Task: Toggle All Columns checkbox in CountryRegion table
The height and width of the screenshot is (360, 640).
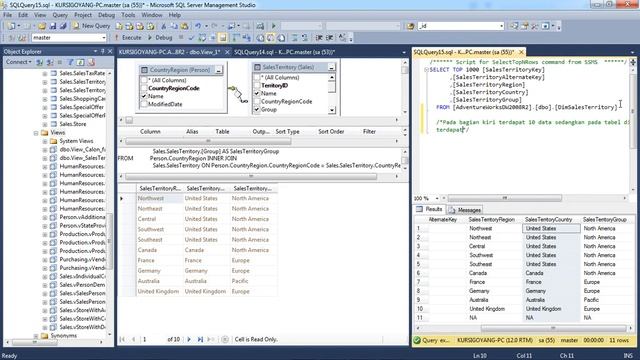Action: (144, 80)
